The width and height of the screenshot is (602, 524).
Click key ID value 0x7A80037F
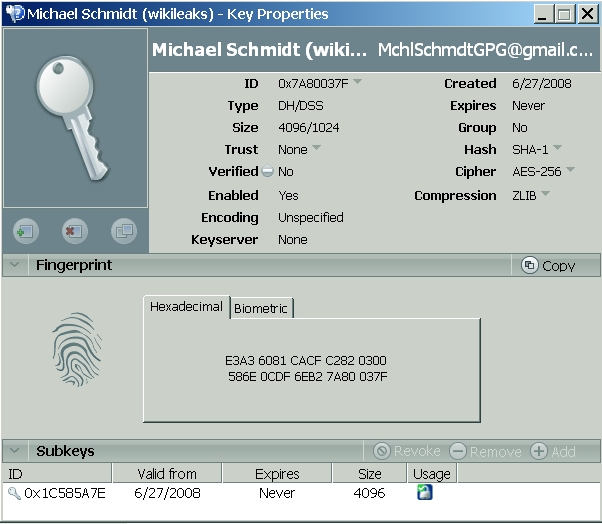click(313, 83)
